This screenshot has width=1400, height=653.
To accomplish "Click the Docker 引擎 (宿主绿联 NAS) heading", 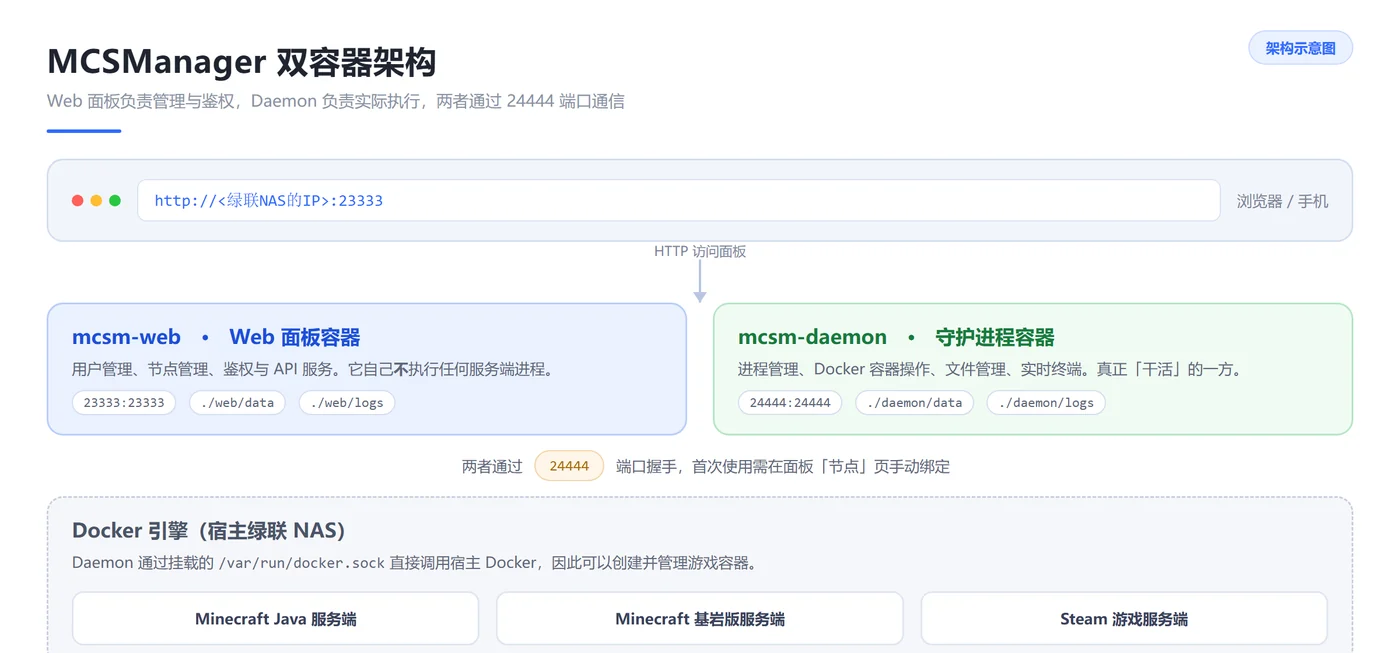I will (x=209, y=530).
